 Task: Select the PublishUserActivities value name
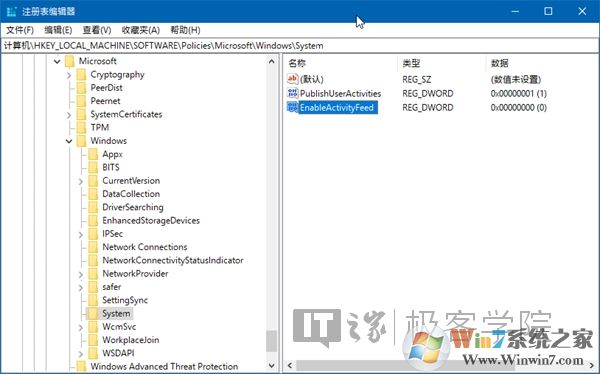pyautogui.click(x=341, y=93)
